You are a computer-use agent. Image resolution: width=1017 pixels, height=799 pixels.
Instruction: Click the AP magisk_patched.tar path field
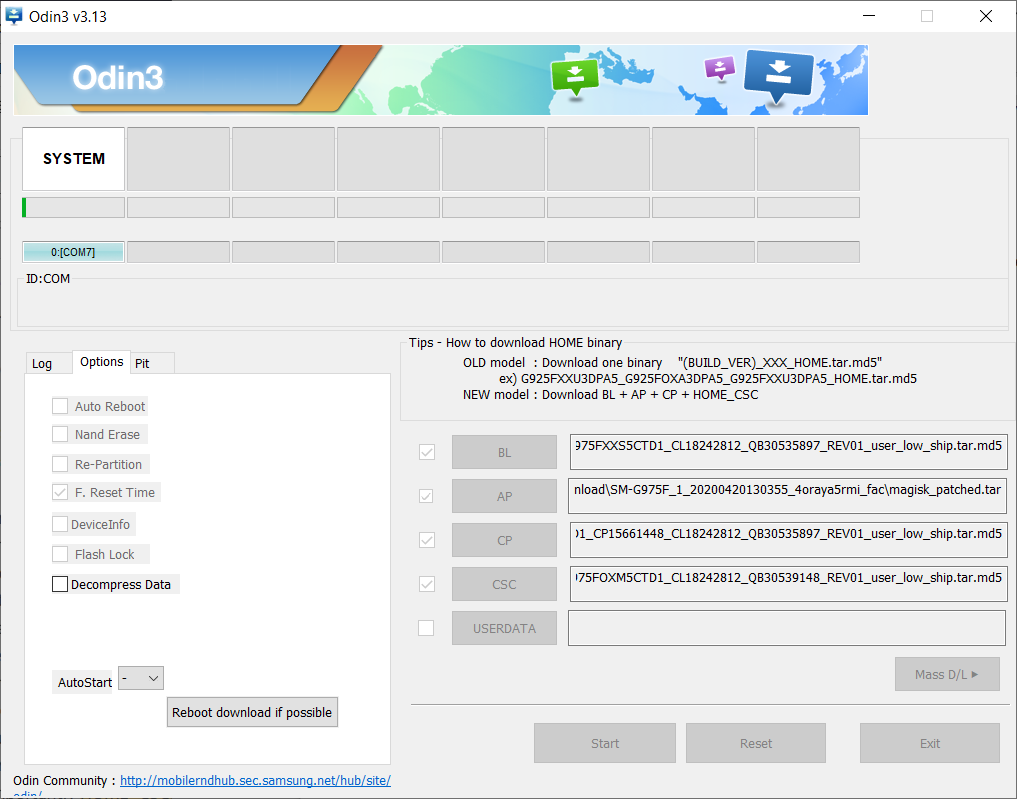coord(787,496)
